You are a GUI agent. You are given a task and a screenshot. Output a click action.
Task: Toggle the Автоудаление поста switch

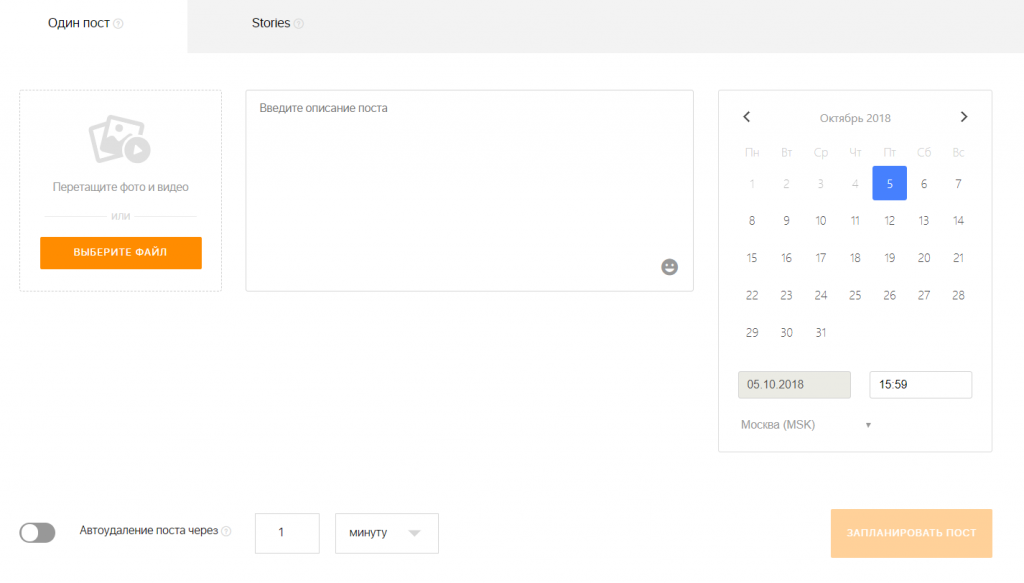(x=37, y=533)
